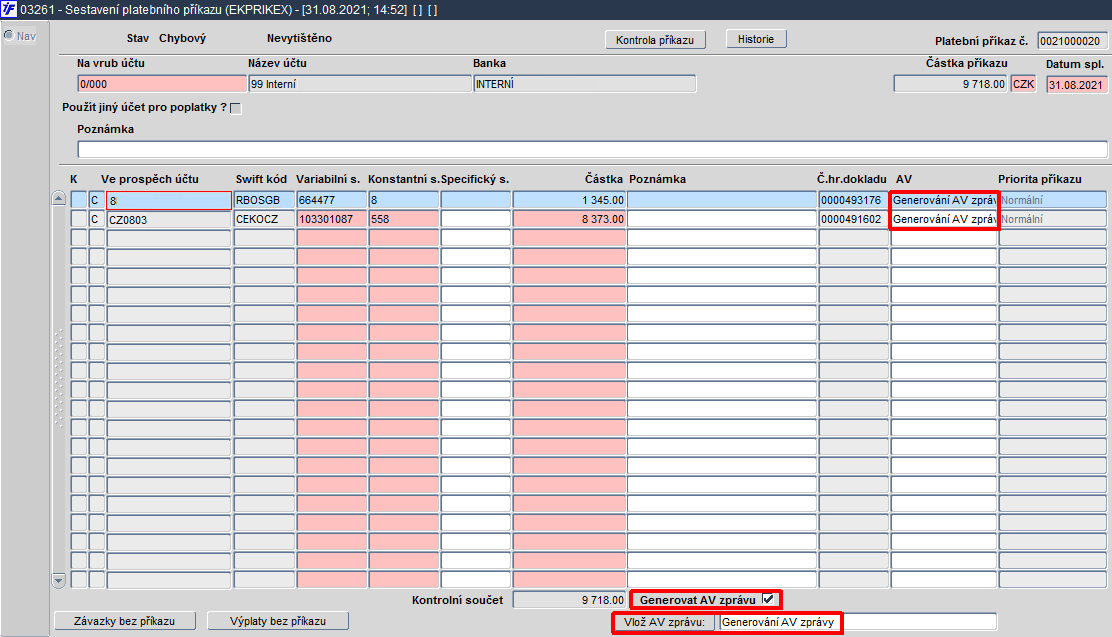Uncheck the 'Generovat AV zprávu' checkbox

(x=768, y=599)
